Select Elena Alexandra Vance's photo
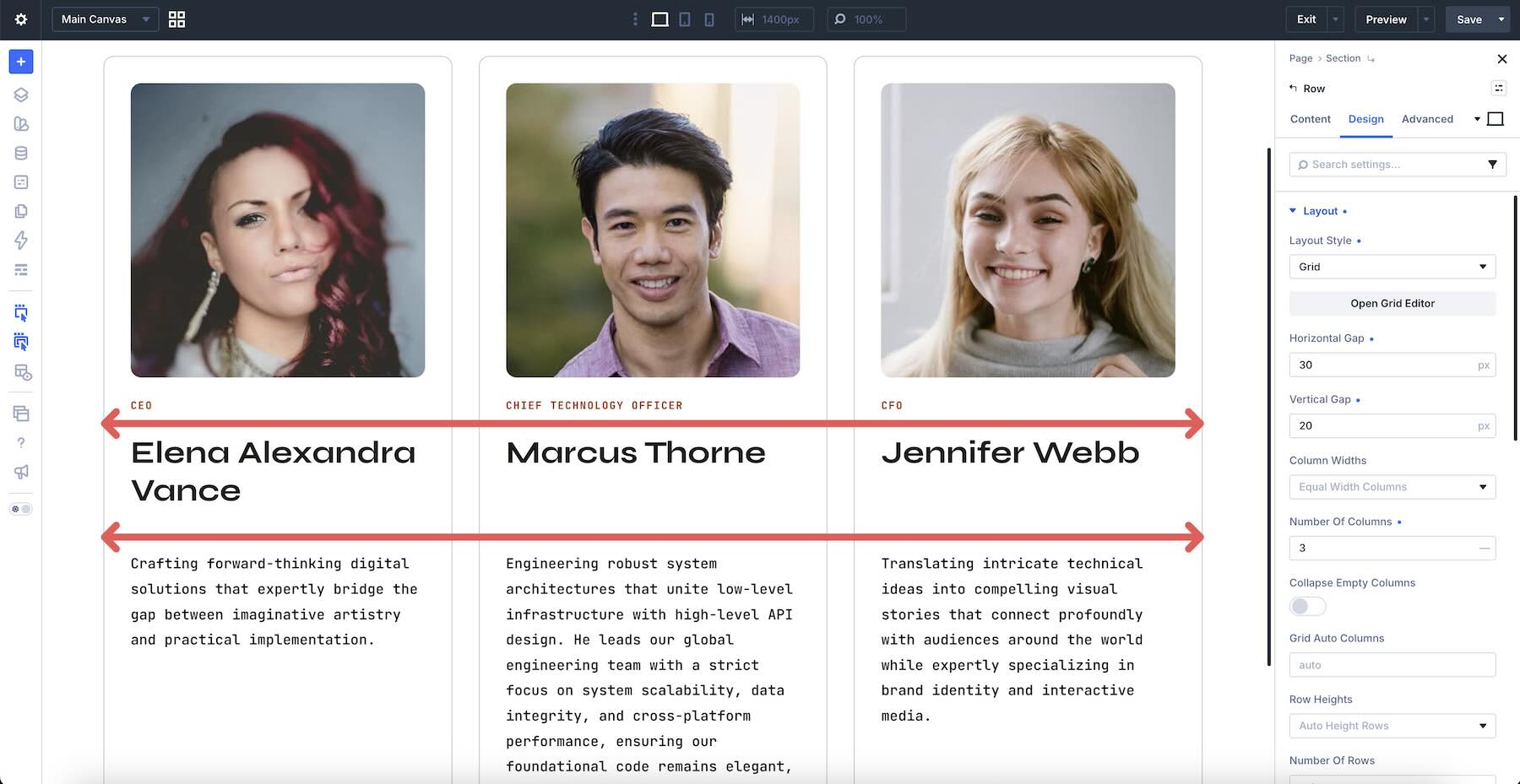Image resolution: width=1520 pixels, height=784 pixels. pyautogui.click(x=278, y=230)
